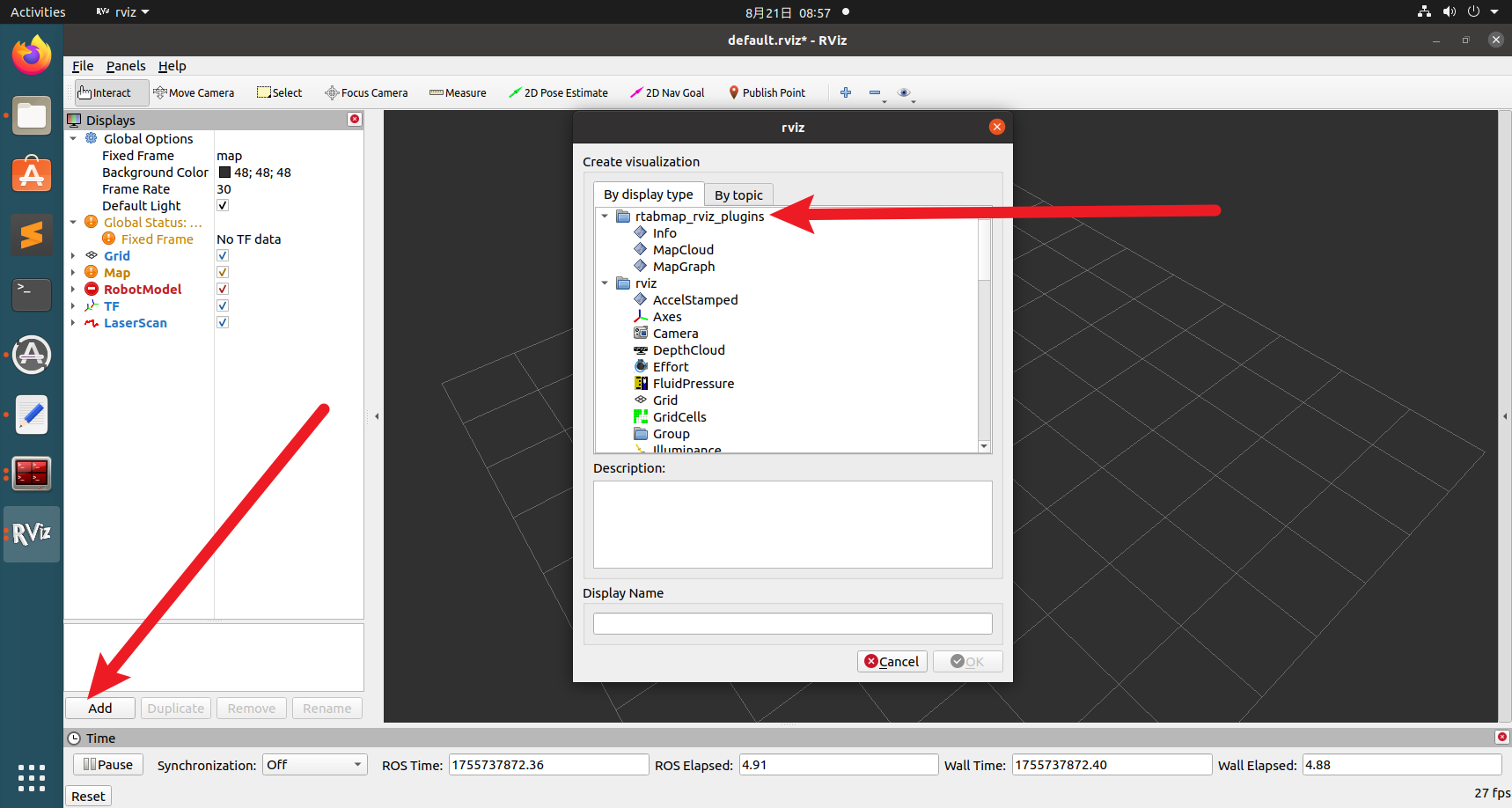The height and width of the screenshot is (808, 1512).
Task: Collapse the rtabmap_rviz_plugins folder
Action: (605, 217)
